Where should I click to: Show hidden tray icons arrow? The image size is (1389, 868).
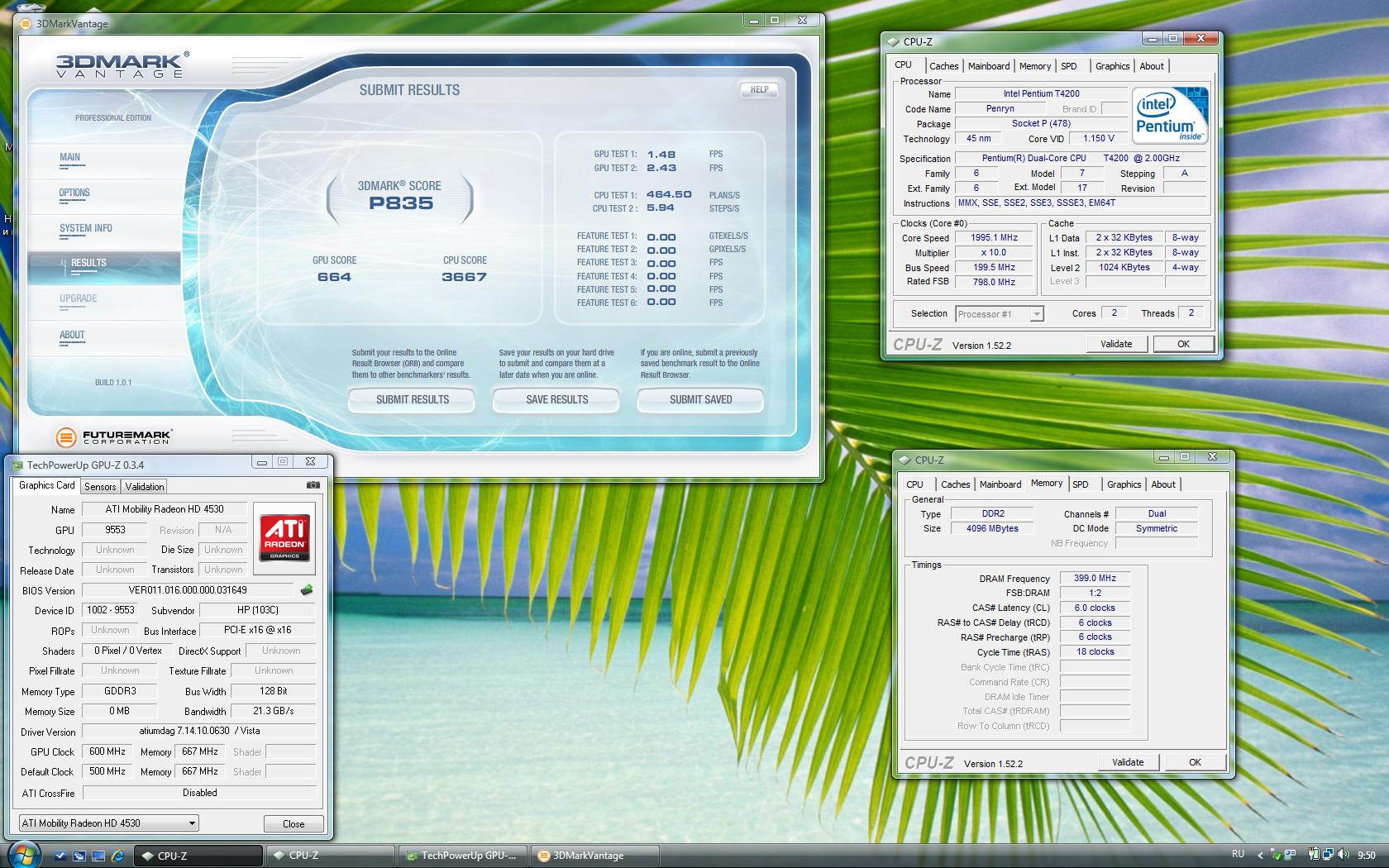click(1260, 856)
